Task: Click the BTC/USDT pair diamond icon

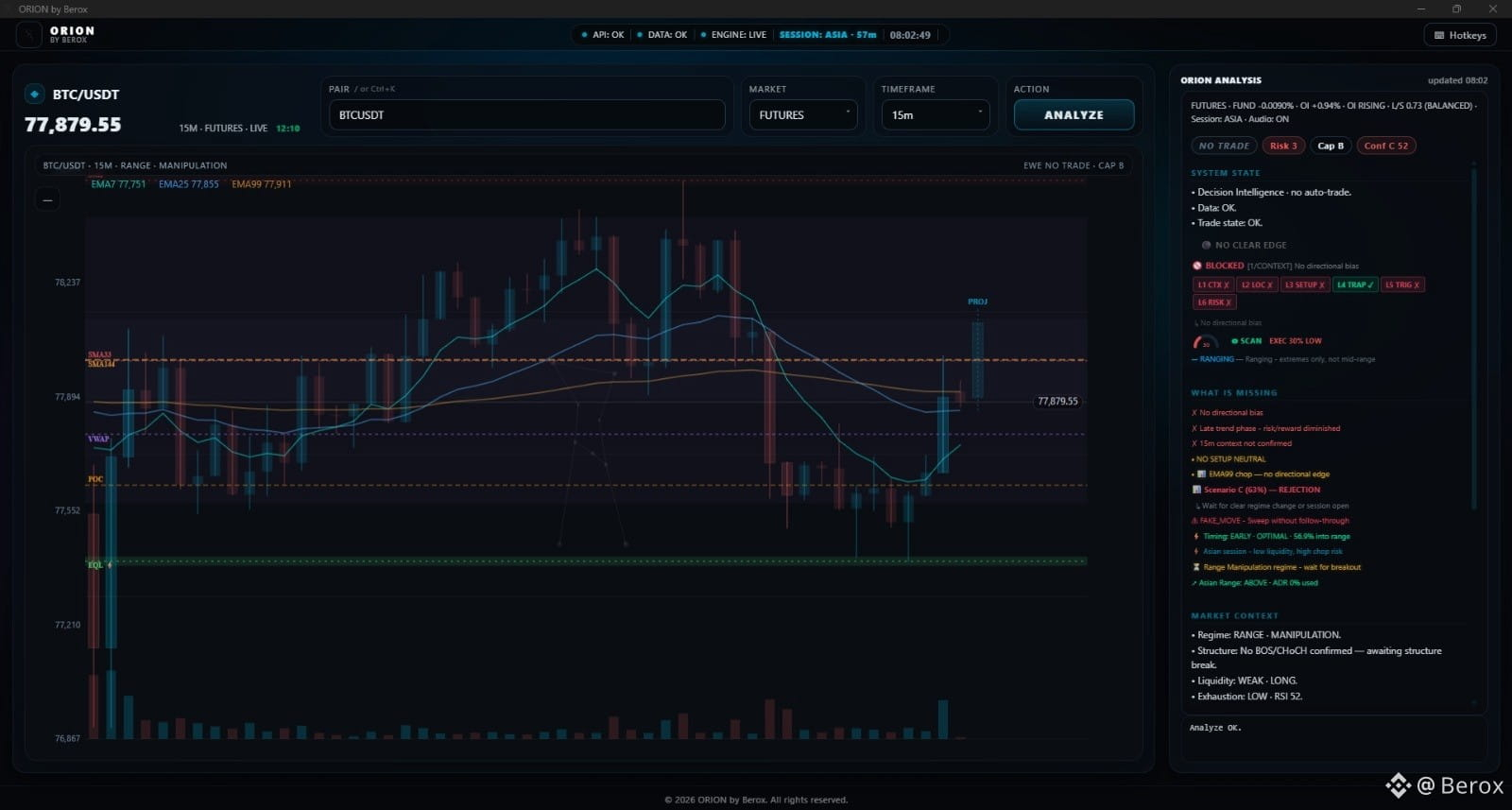Action: click(x=35, y=94)
